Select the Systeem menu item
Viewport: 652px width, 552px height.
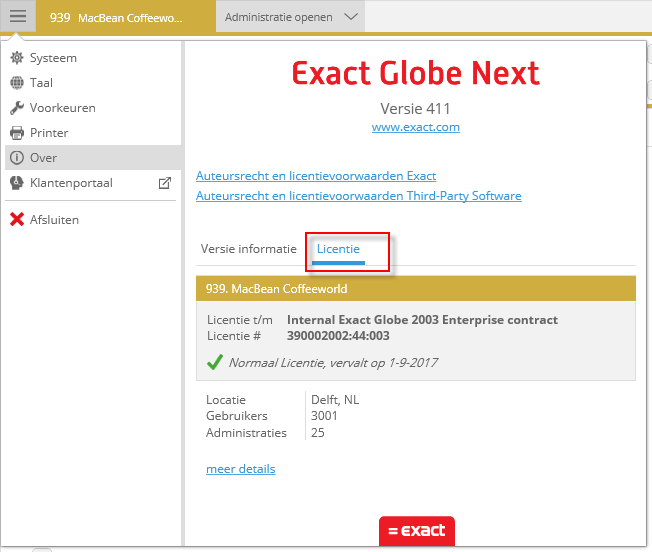[x=93, y=58]
